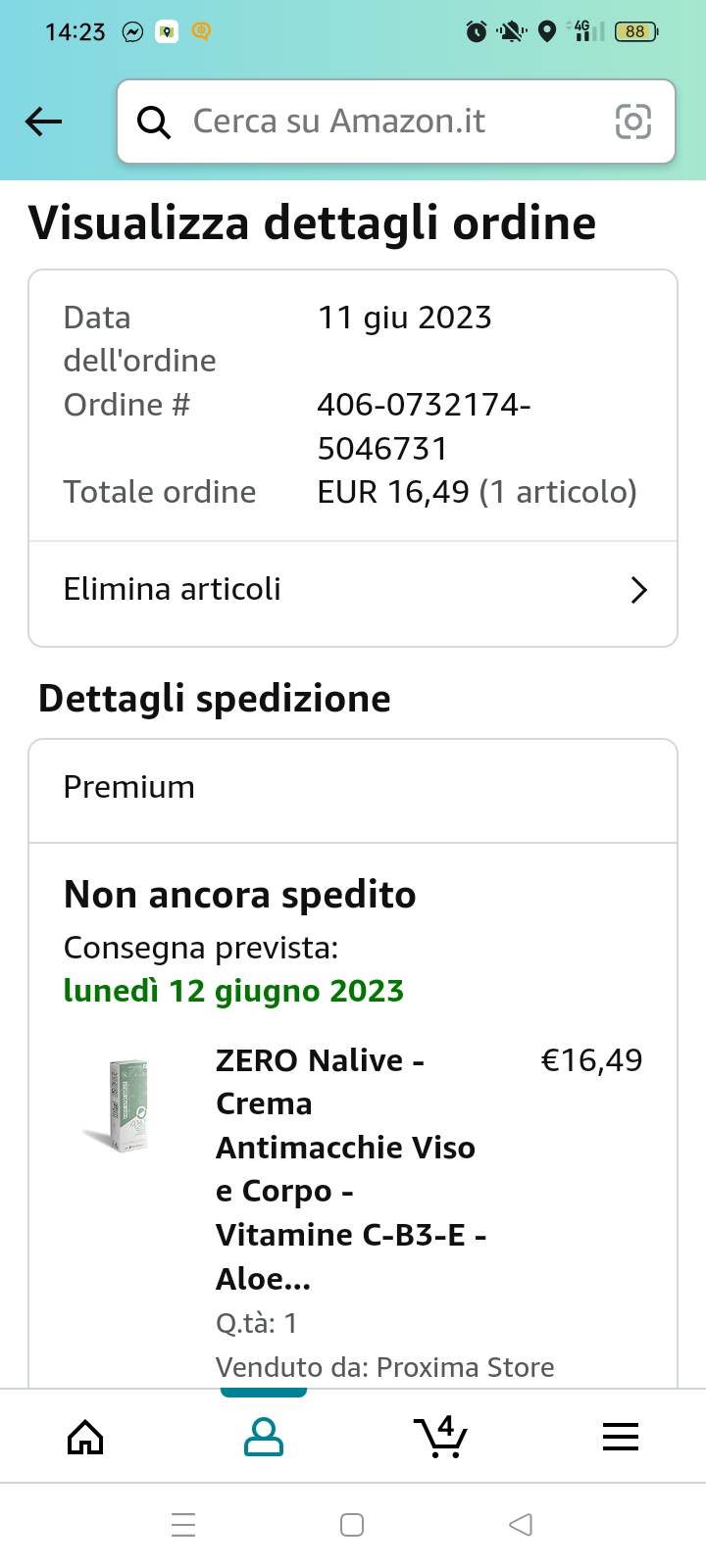Tap Android recent apps icon
Image resolution: width=706 pixels, height=1568 pixels.
coord(183,1525)
